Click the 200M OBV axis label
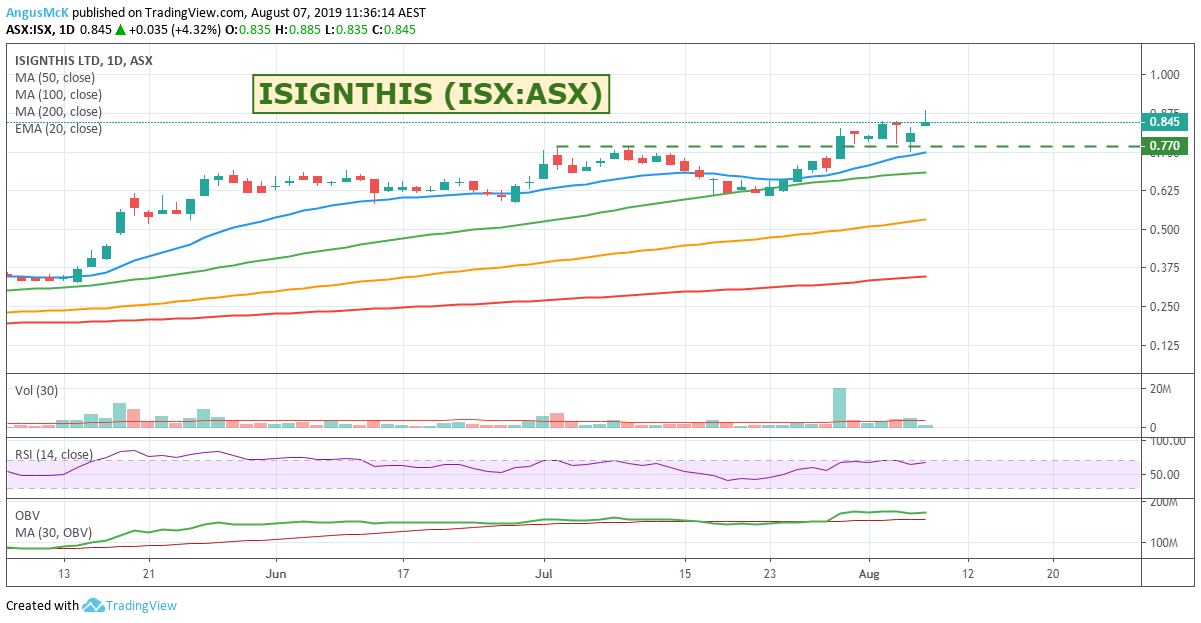Viewport: 1201px width, 623px height. click(x=1163, y=503)
